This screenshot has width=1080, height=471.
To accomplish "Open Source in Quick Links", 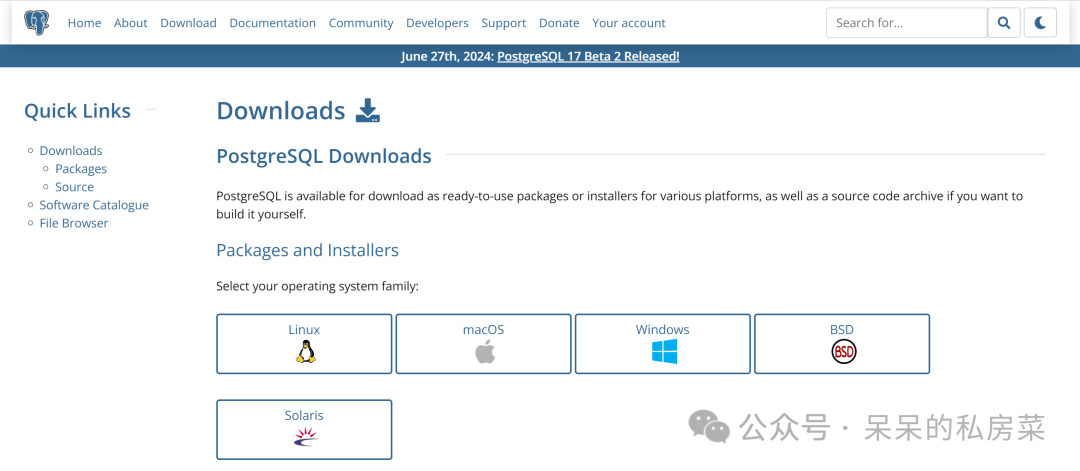I will pyautogui.click(x=74, y=187).
